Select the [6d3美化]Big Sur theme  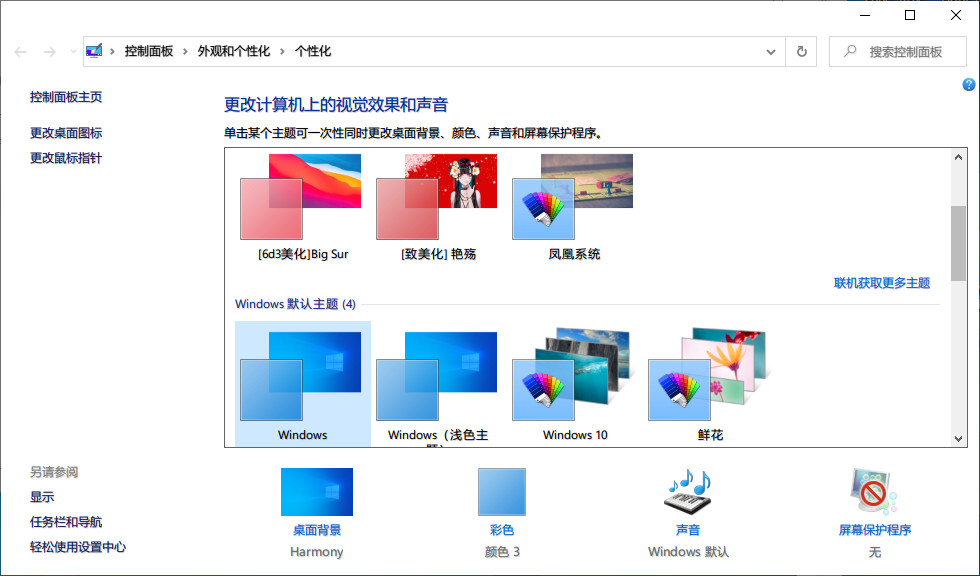302,208
